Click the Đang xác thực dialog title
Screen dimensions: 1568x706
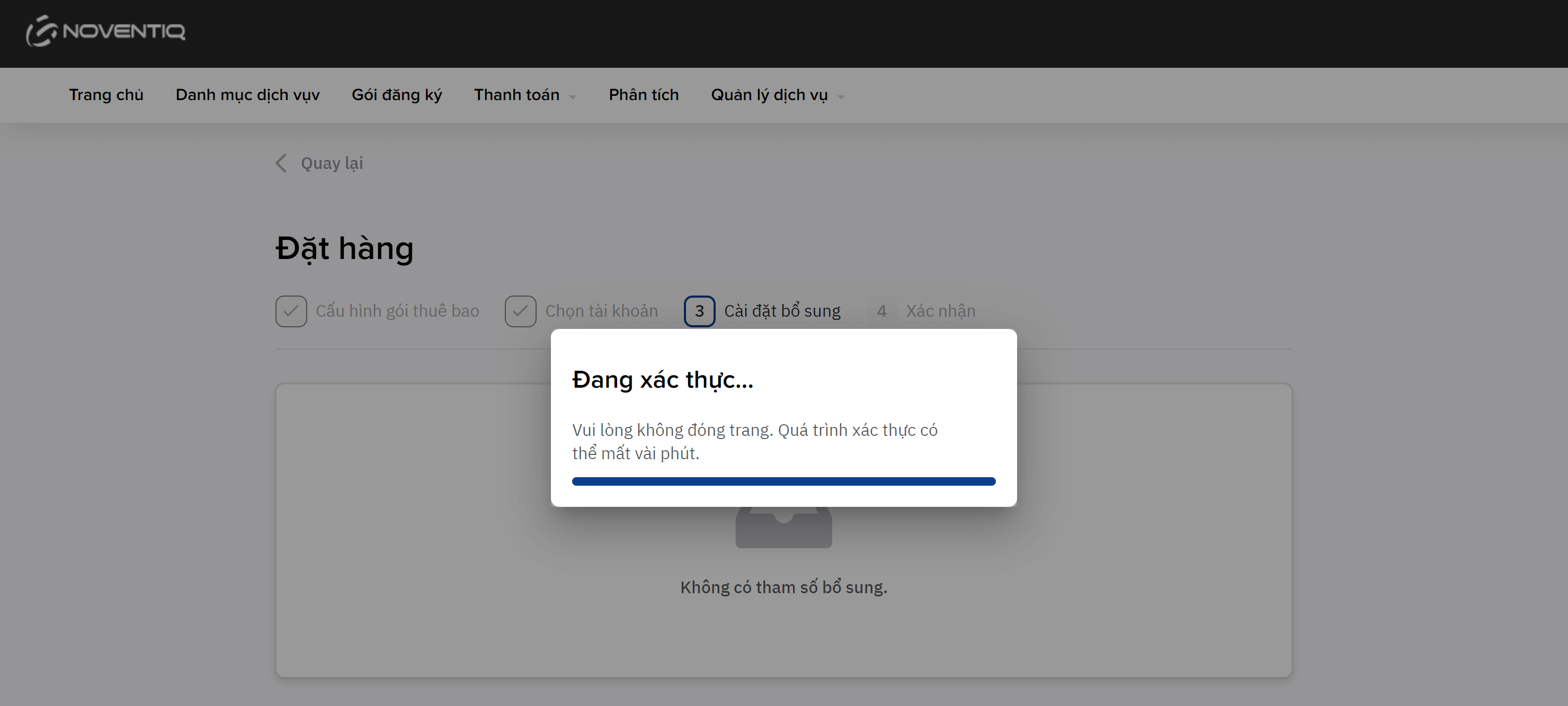point(662,380)
